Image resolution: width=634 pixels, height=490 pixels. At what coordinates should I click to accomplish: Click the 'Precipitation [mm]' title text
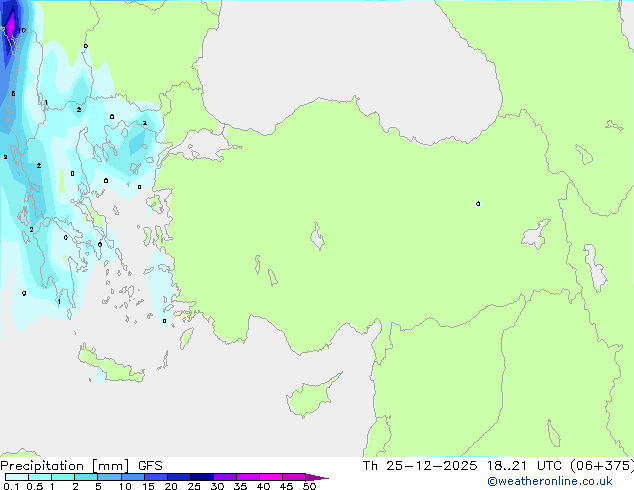point(65,466)
